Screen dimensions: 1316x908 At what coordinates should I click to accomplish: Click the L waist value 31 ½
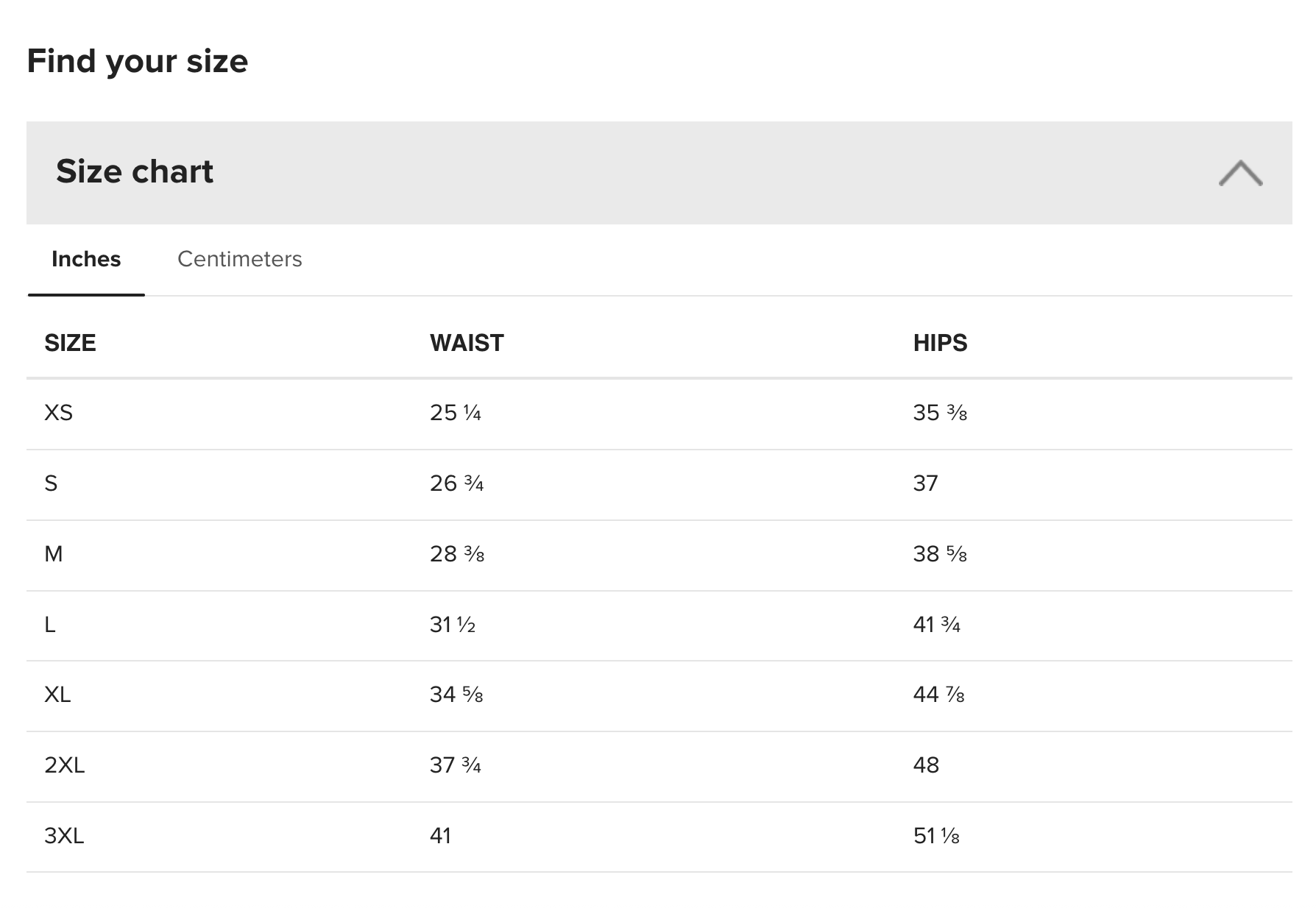[x=453, y=625]
